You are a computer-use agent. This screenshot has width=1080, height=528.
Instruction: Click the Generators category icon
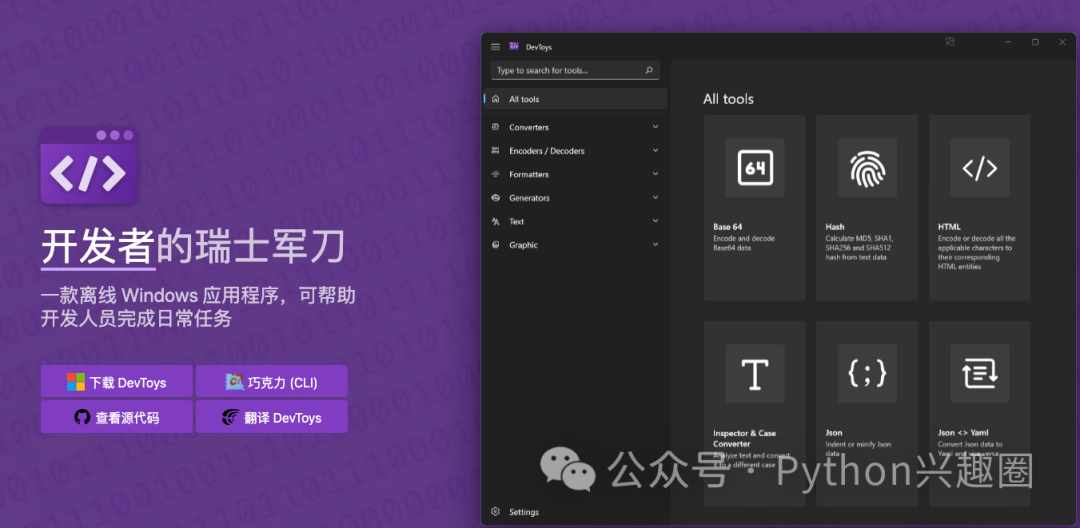[495, 198]
